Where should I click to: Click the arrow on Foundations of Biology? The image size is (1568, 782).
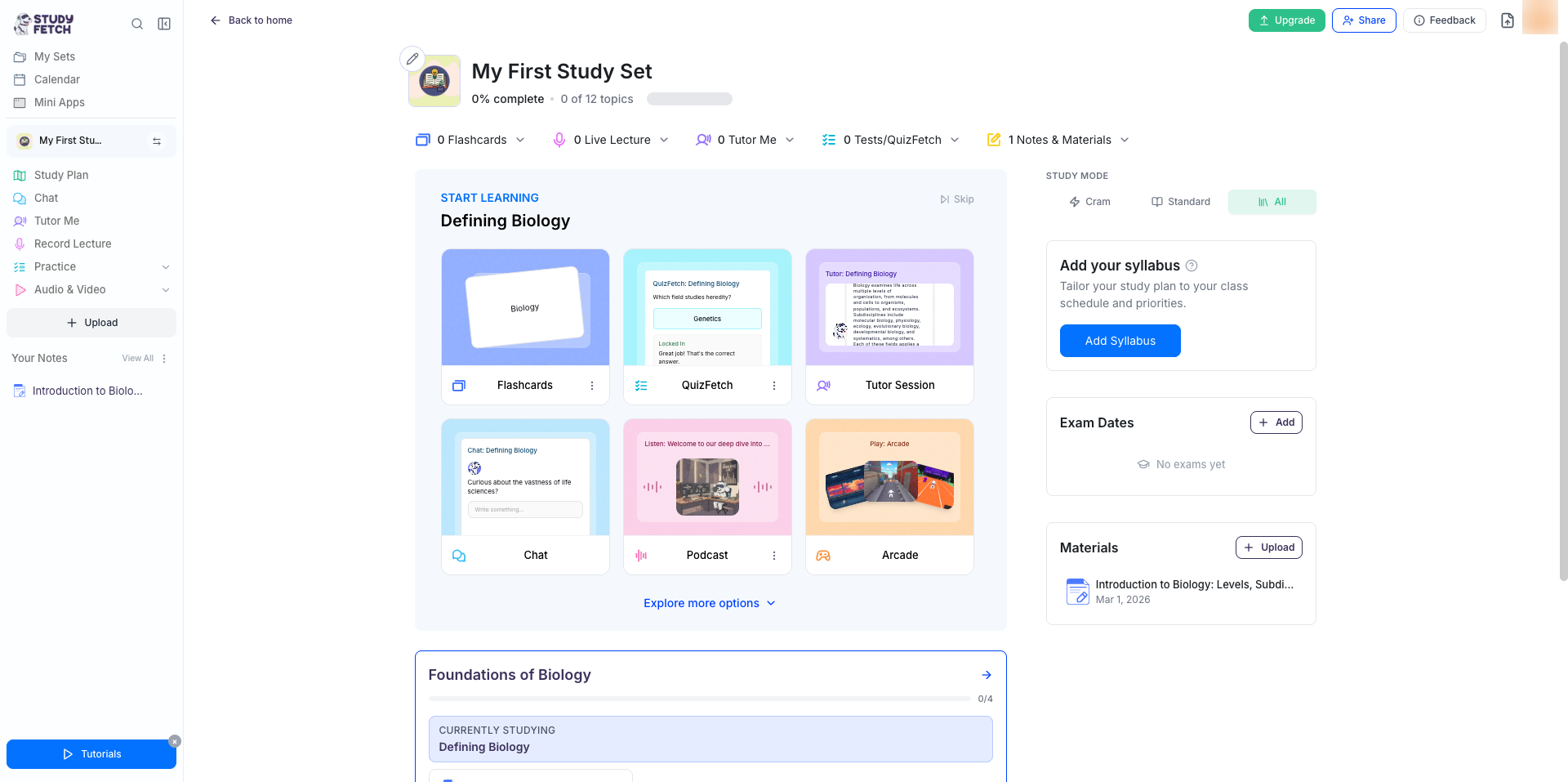(987, 675)
